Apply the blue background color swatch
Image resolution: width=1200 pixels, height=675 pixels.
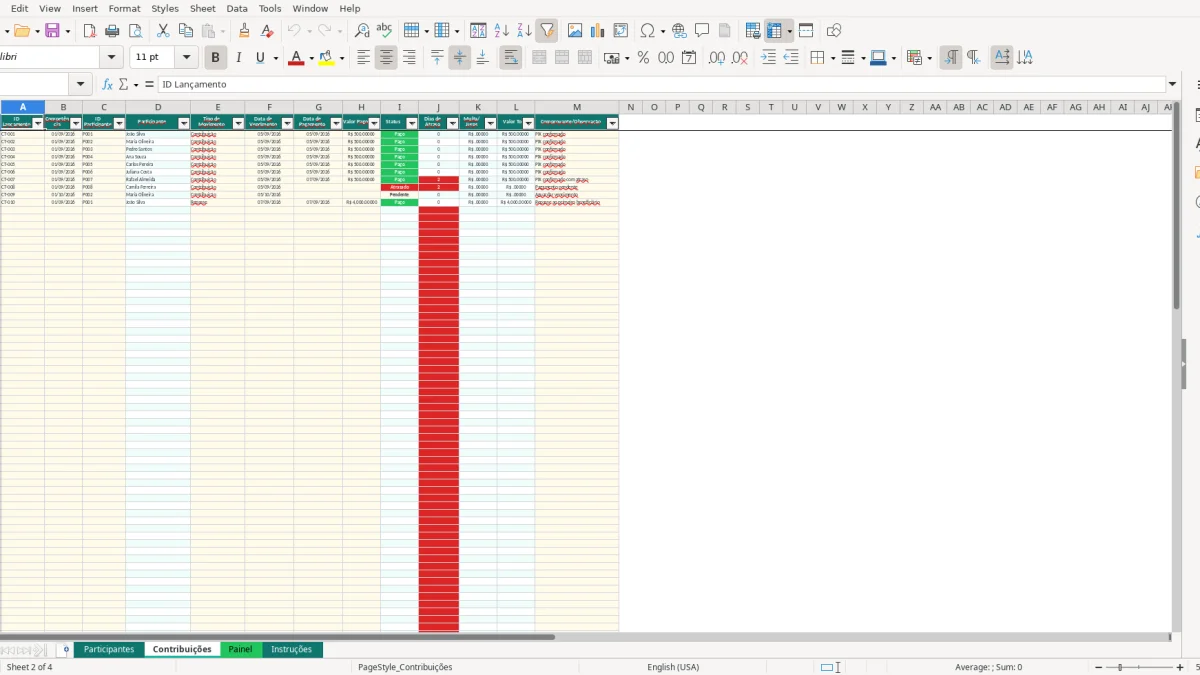[x=877, y=58]
